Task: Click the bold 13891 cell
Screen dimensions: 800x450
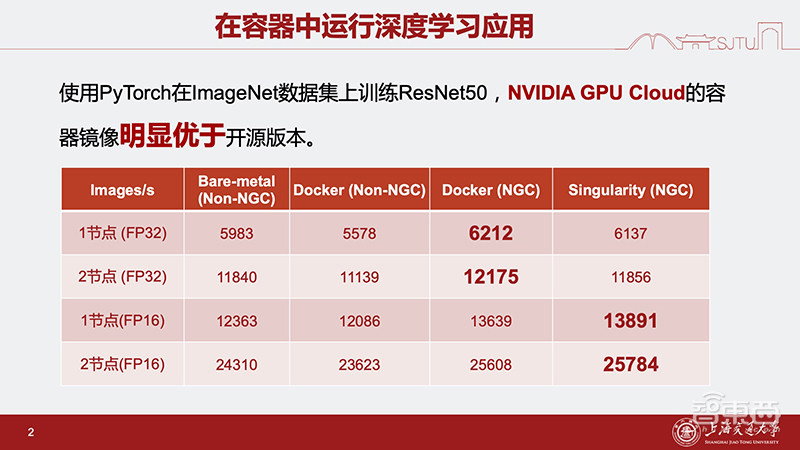Action: click(630, 321)
